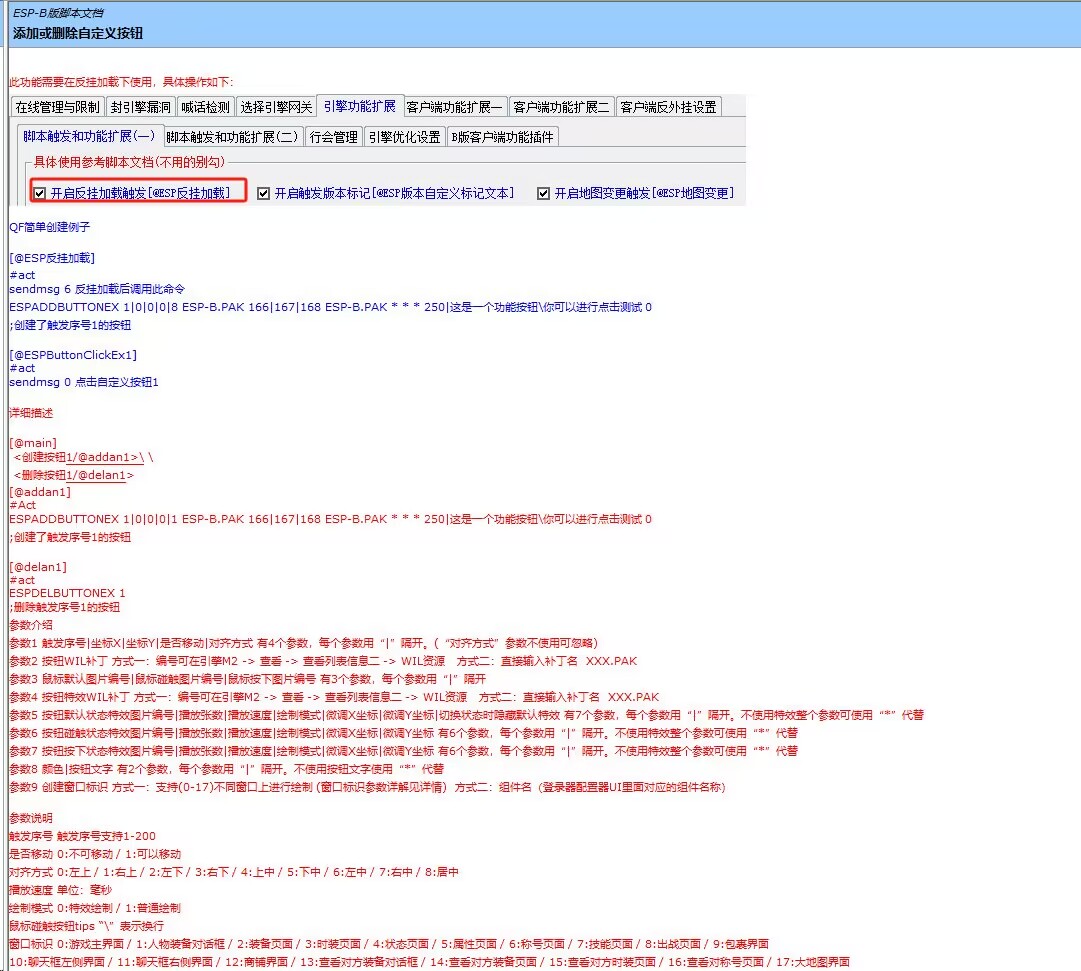Click the 引擎功能扩展 tab

coord(360,106)
